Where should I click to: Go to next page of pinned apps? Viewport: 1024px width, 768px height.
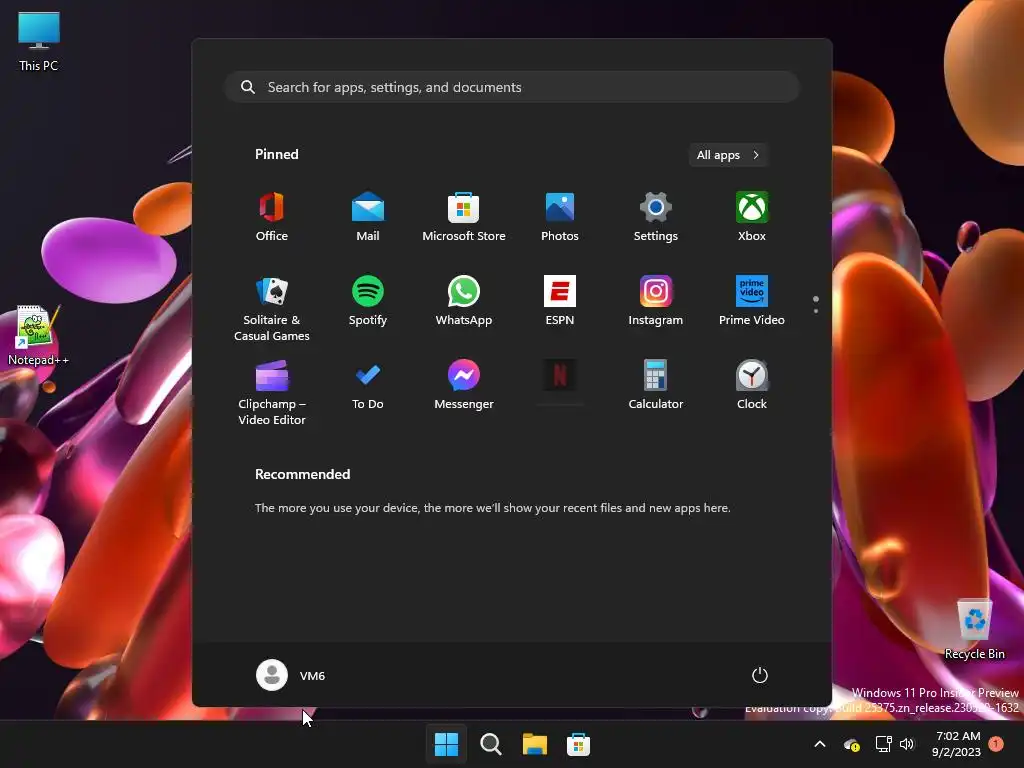[816, 310]
